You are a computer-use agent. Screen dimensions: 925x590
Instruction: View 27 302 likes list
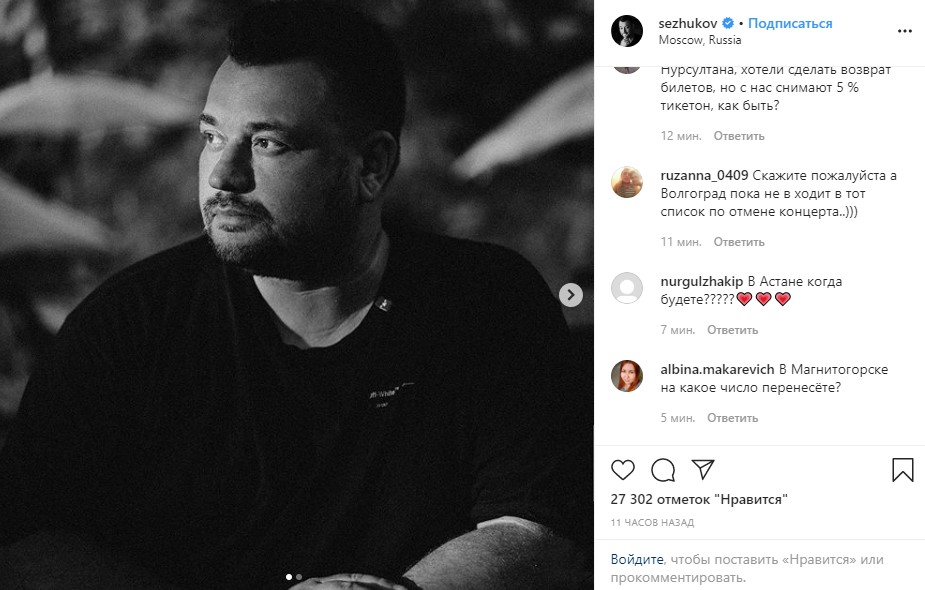[698, 499]
